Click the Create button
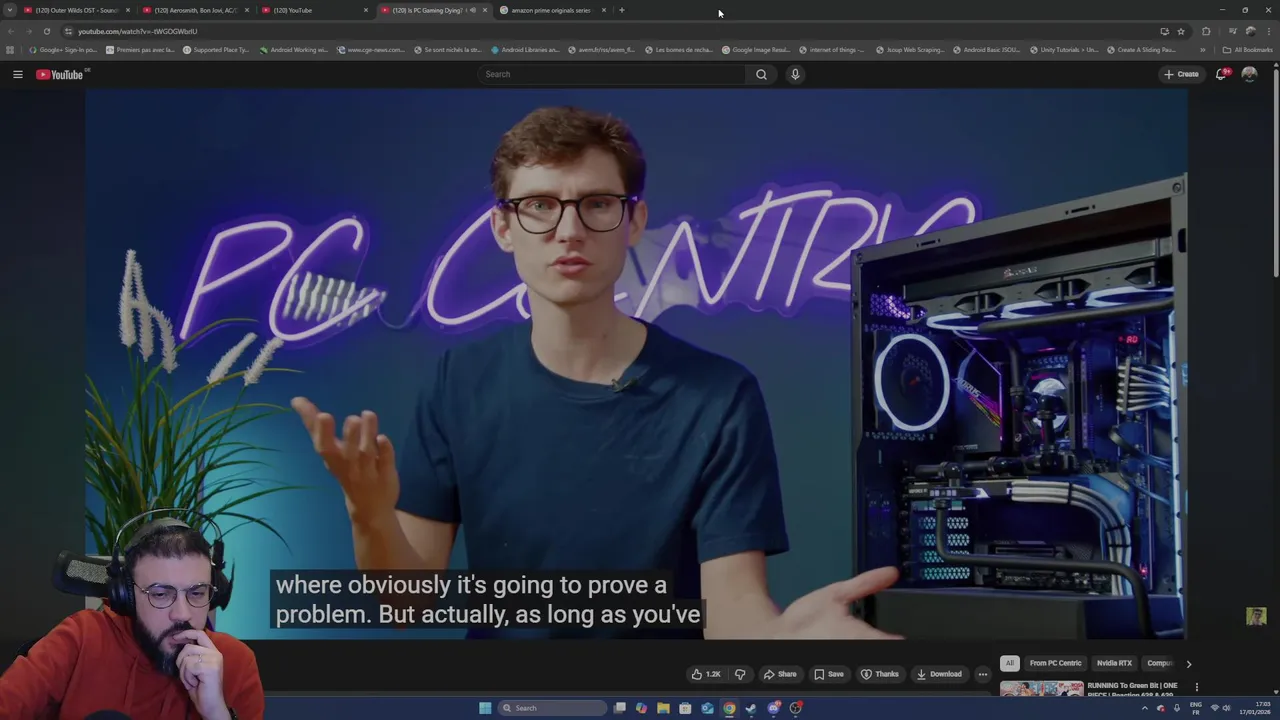 tap(1181, 74)
